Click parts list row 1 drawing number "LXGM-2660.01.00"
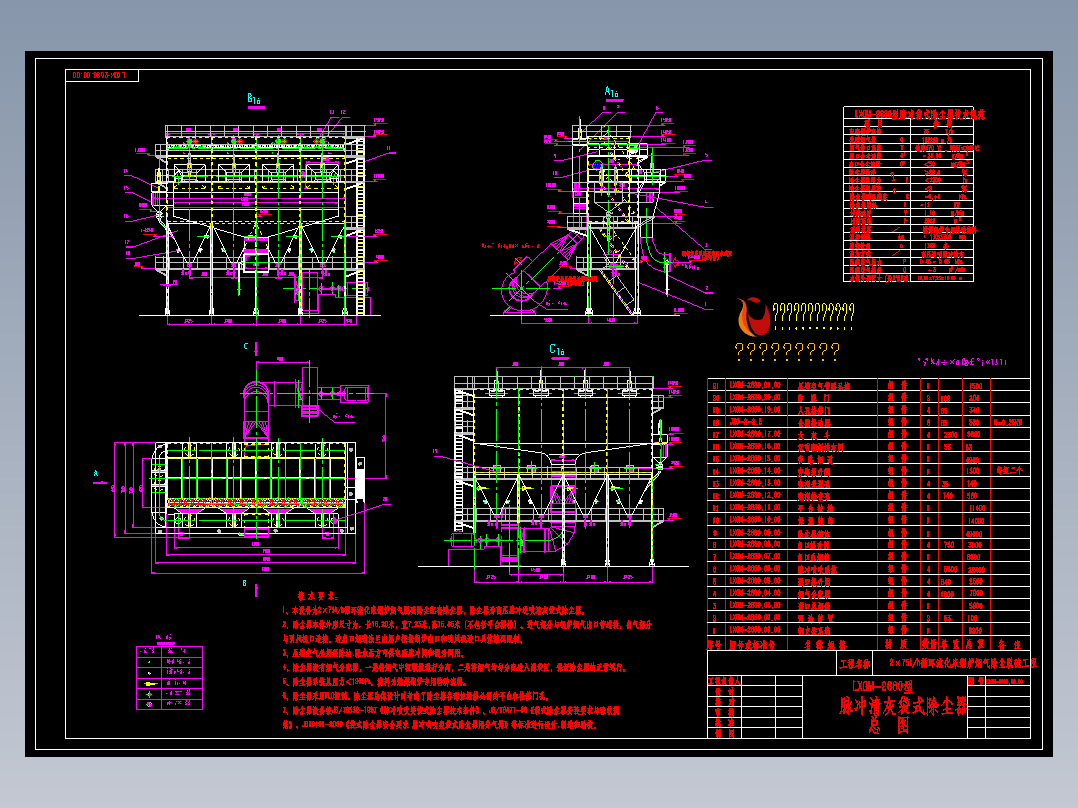 755,629
